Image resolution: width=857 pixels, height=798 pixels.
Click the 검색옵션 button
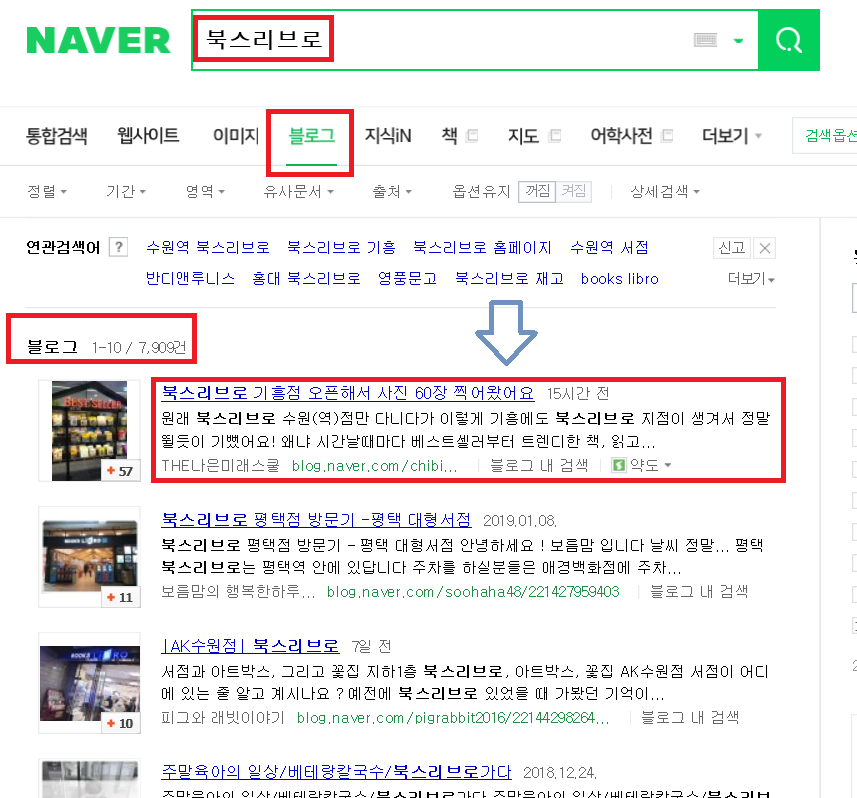tap(825, 136)
